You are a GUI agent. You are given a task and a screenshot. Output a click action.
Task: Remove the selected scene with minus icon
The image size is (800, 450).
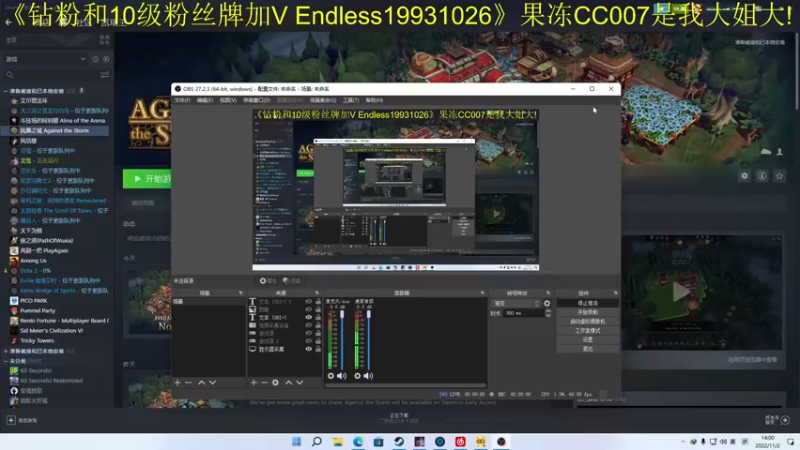188,383
